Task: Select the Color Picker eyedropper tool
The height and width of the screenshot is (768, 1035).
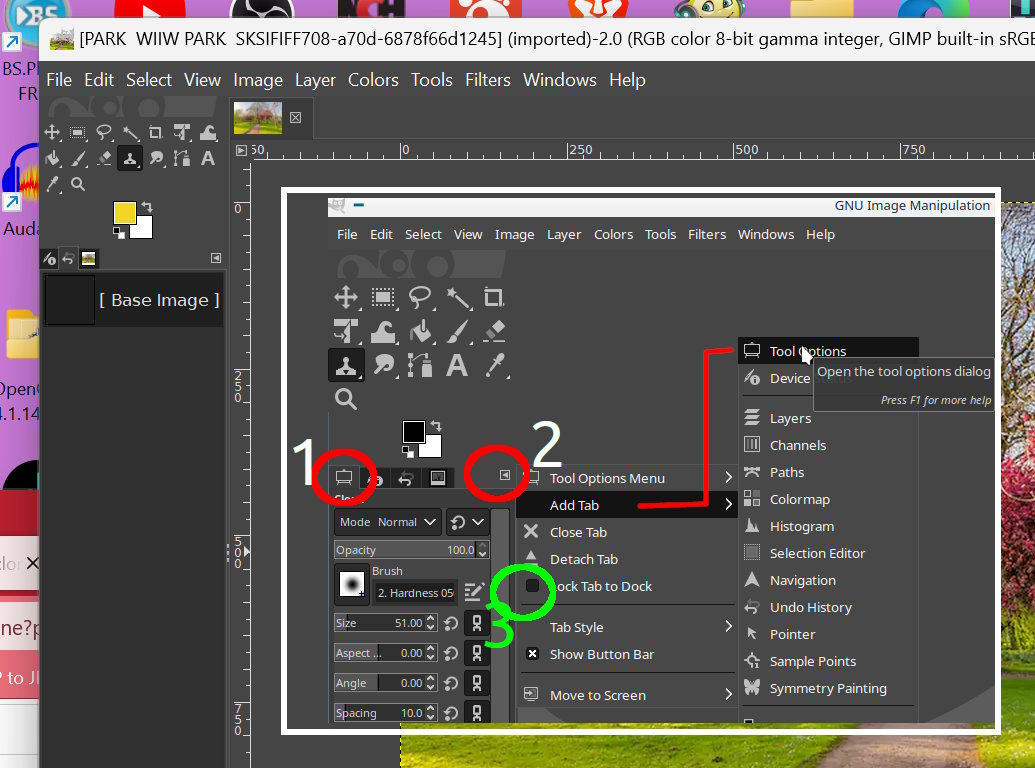Action: (52, 184)
